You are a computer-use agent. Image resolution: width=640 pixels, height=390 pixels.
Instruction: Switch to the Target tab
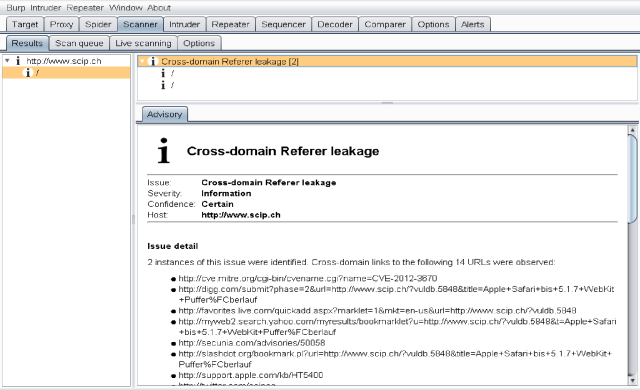(x=25, y=24)
